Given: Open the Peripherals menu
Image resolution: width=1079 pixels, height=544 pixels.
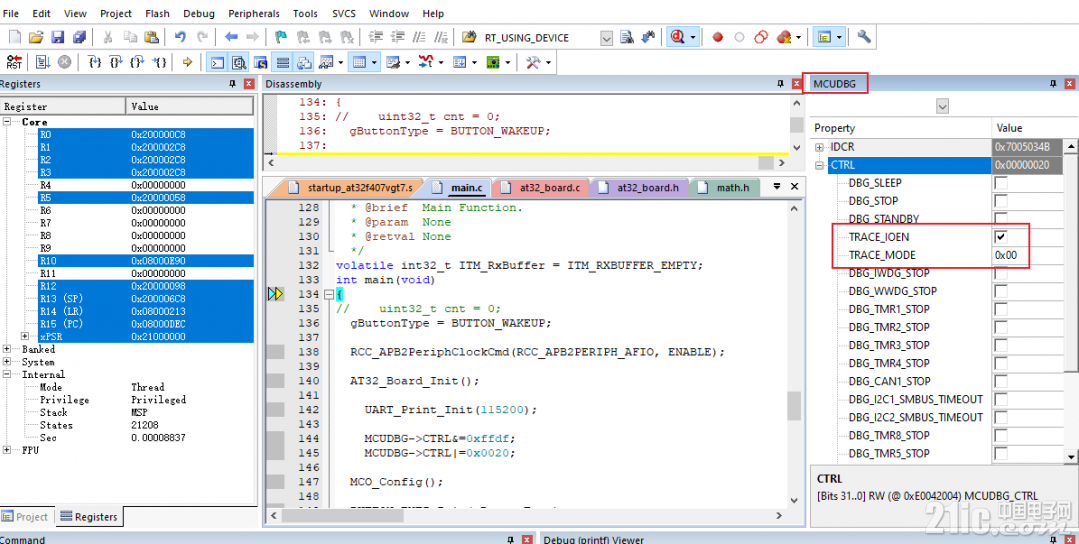Looking at the screenshot, I should click(254, 13).
